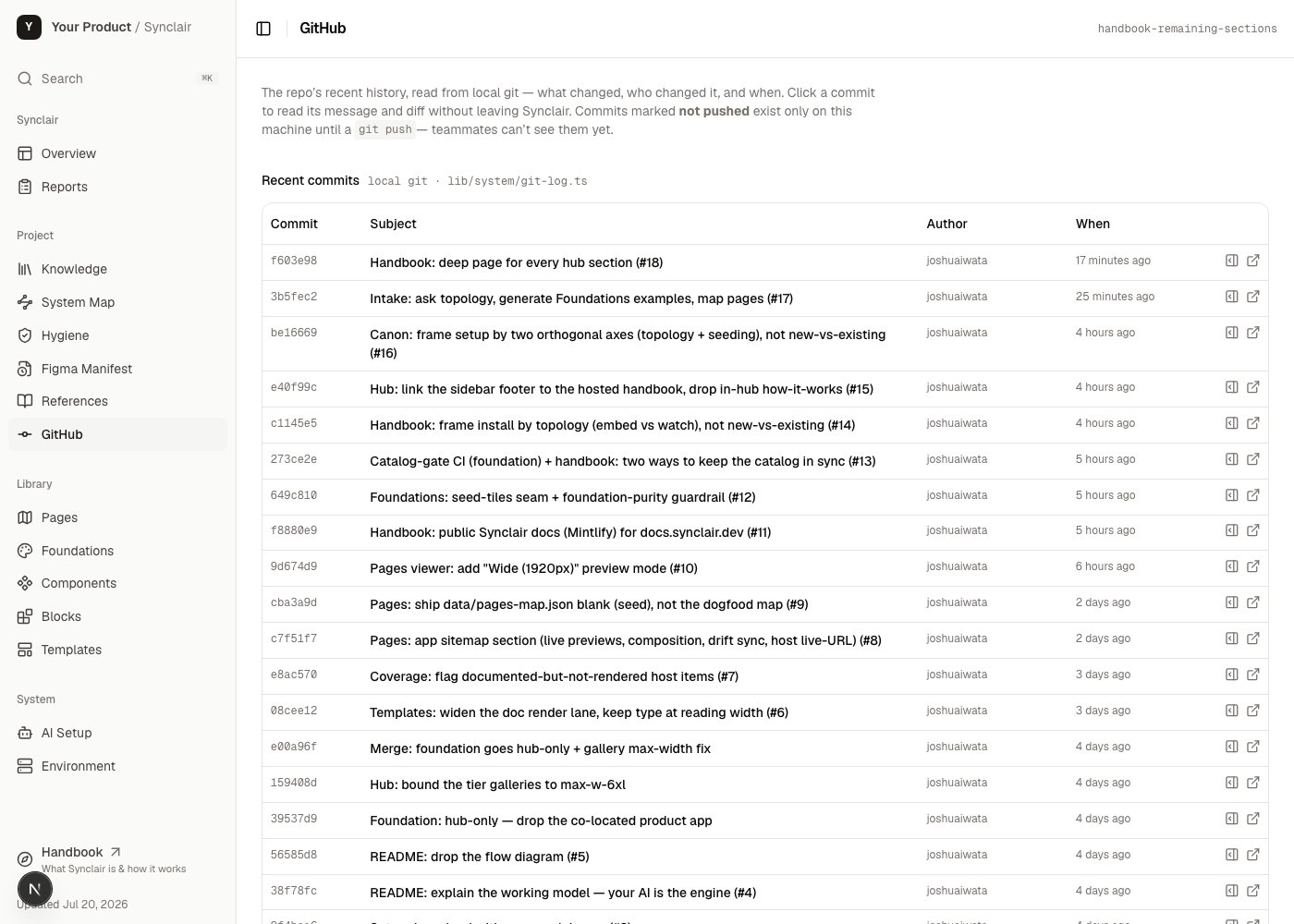The height and width of the screenshot is (924, 1294).
Task: Open side panel for commit c7f51f7
Action: 1231,638
